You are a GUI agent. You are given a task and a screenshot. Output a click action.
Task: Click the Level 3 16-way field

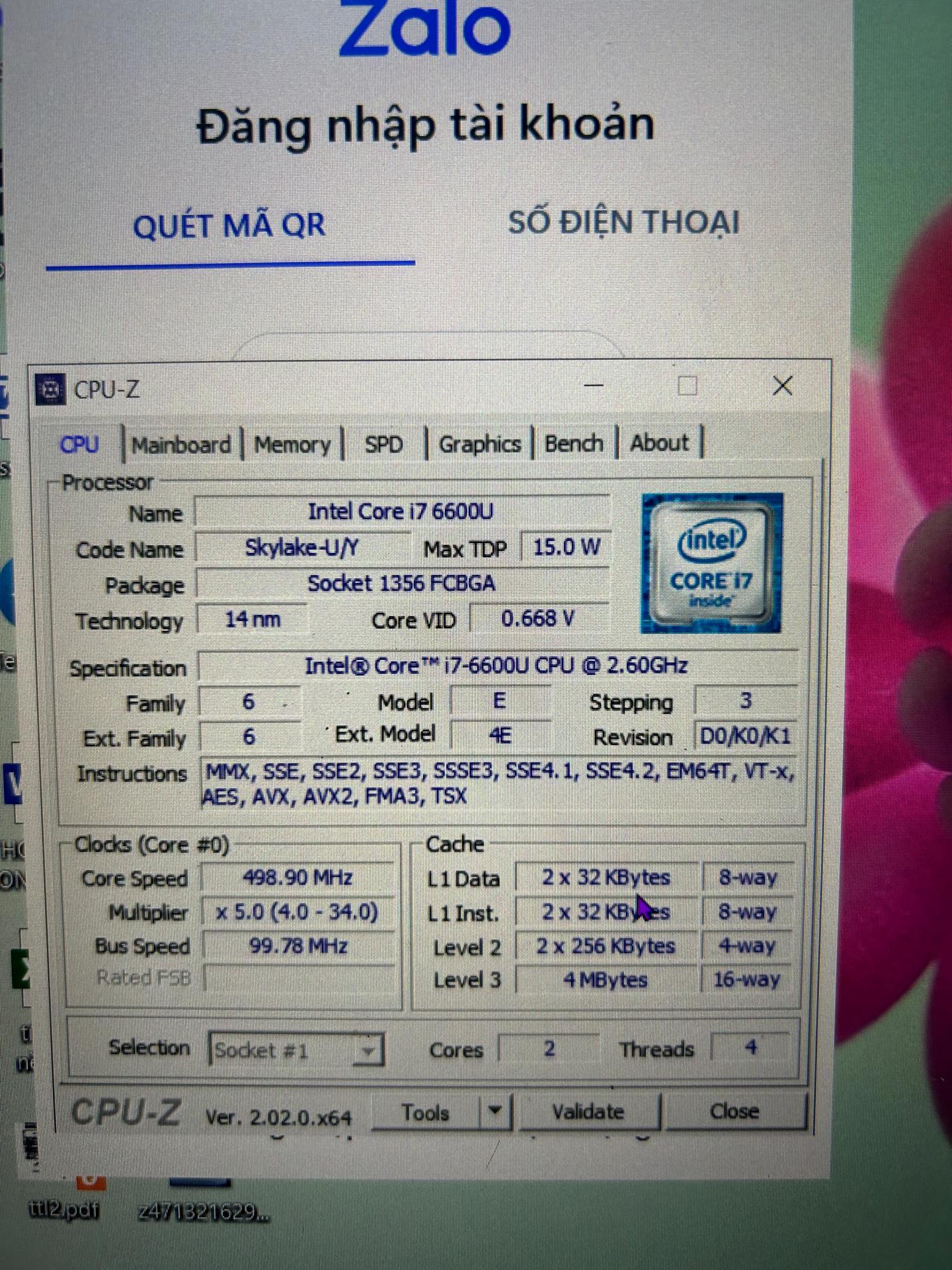pos(747,979)
